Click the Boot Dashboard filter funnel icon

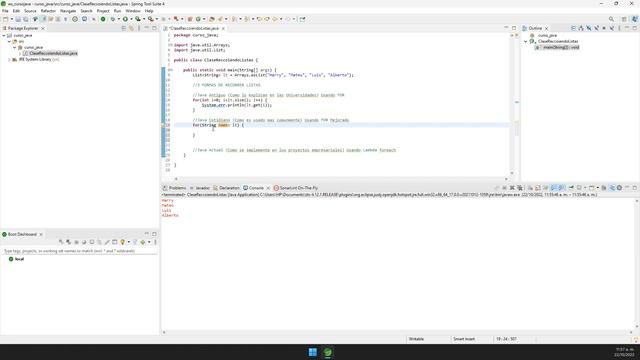point(135,242)
